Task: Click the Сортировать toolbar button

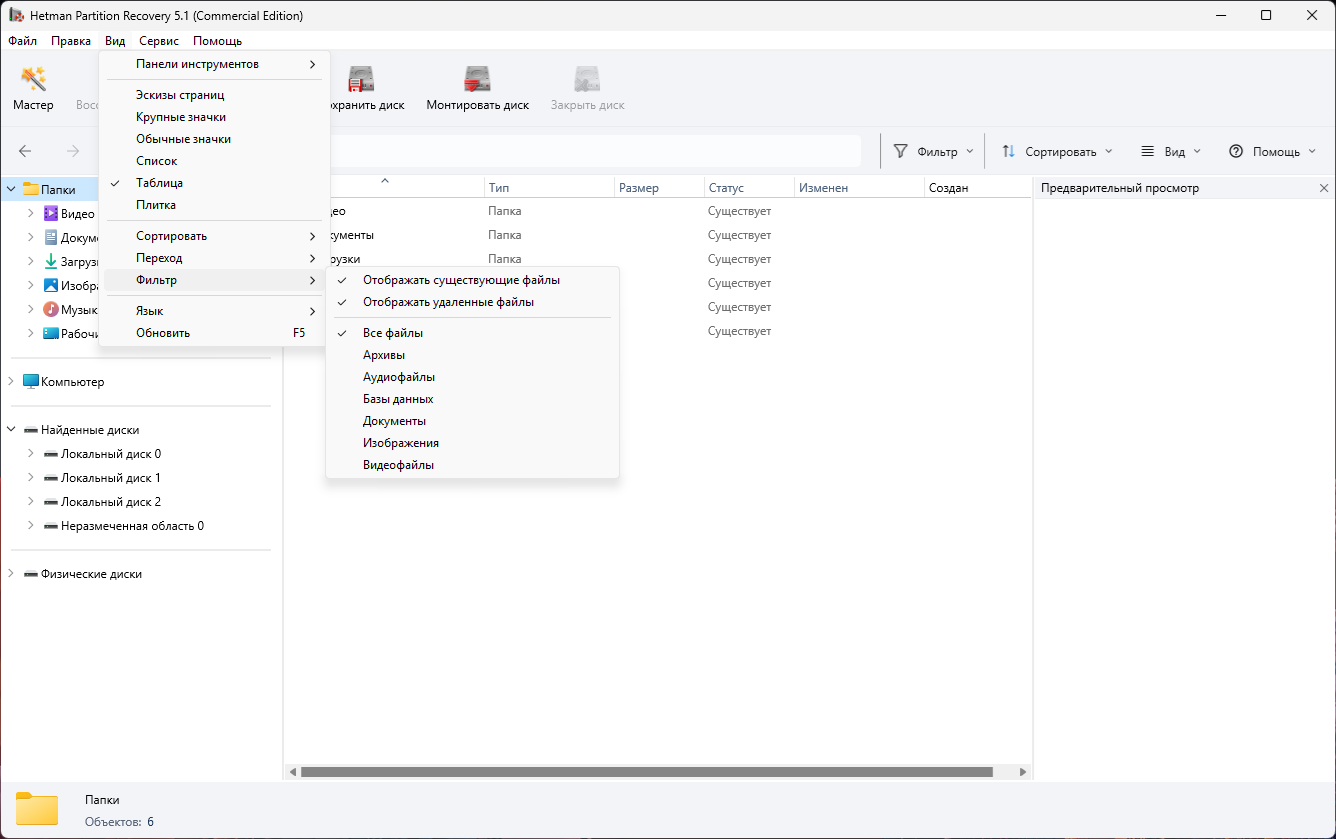Action: click(x=1057, y=151)
